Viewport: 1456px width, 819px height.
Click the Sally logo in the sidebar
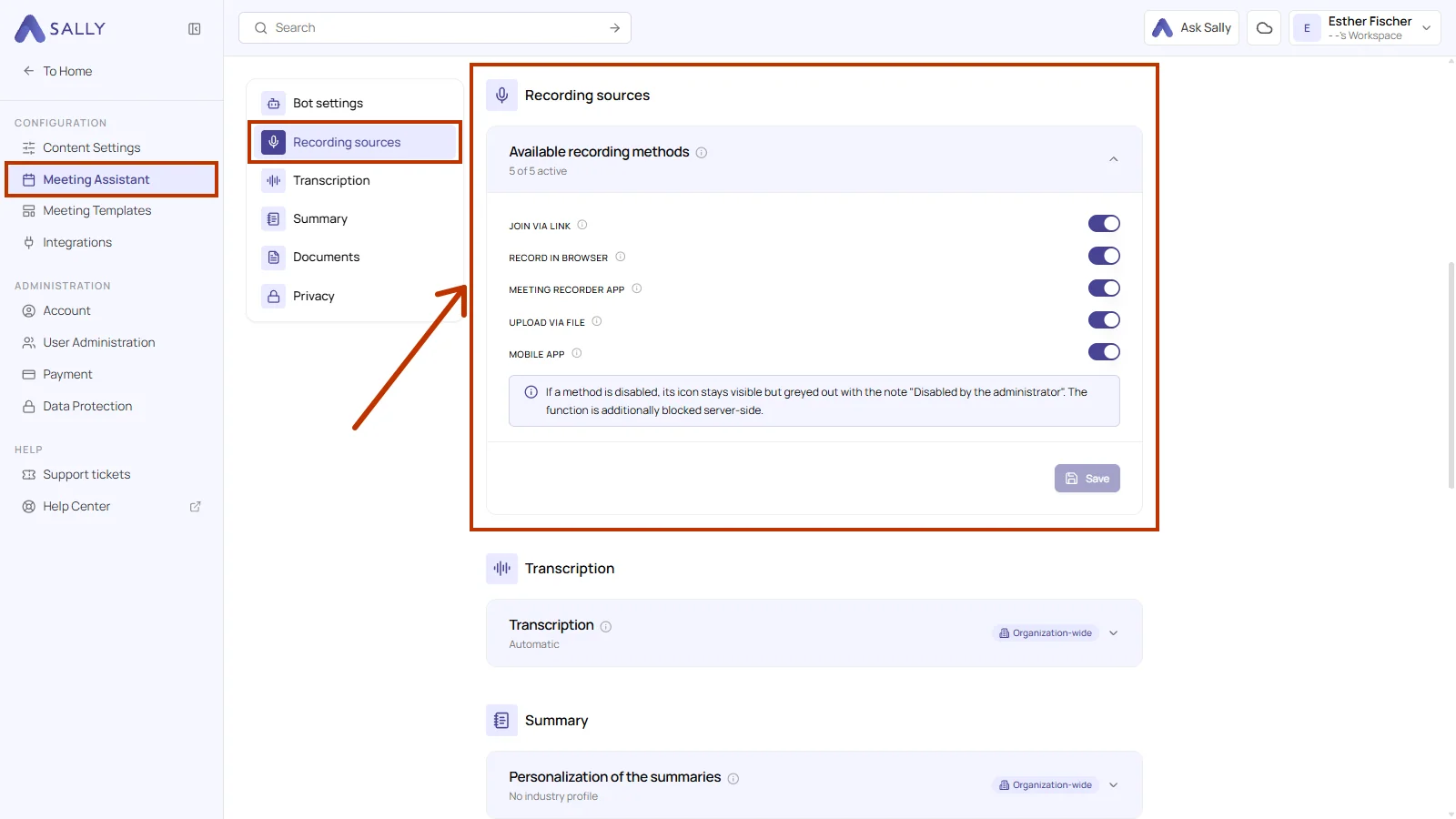click(60, 29)
